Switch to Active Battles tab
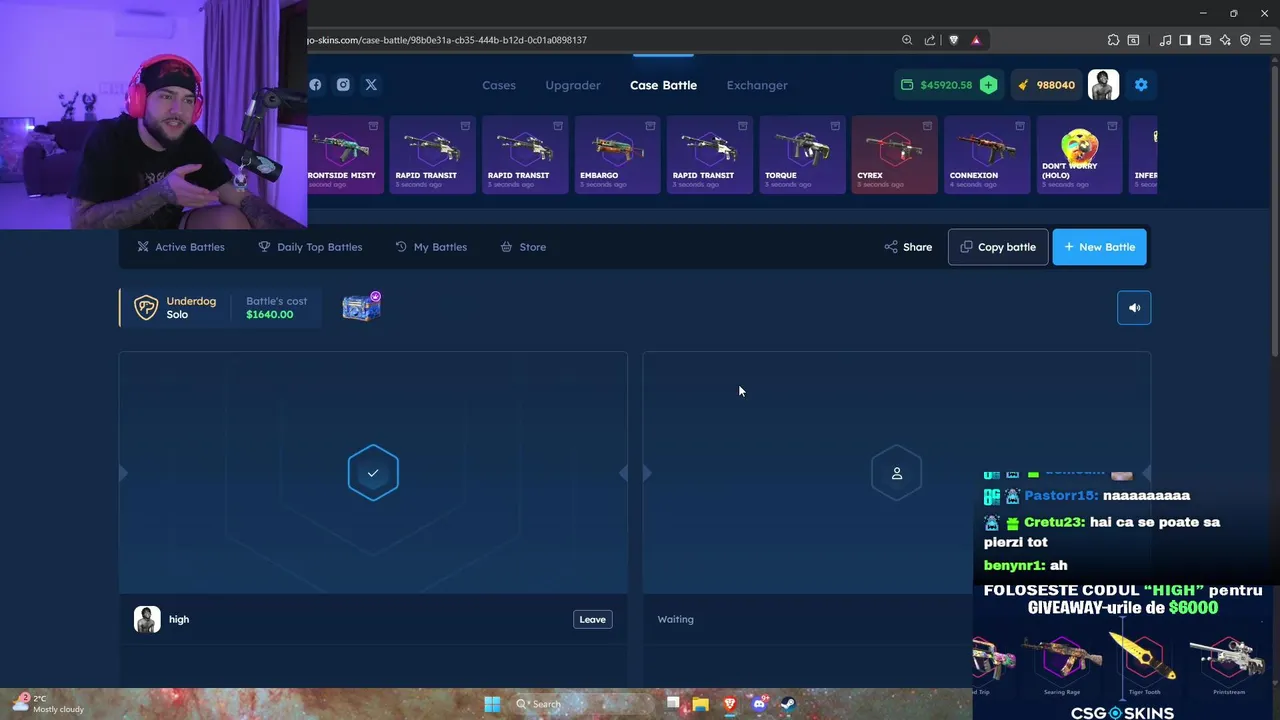Image resolution: width=1280 pixels, height=720 pixels. (181, 247)
